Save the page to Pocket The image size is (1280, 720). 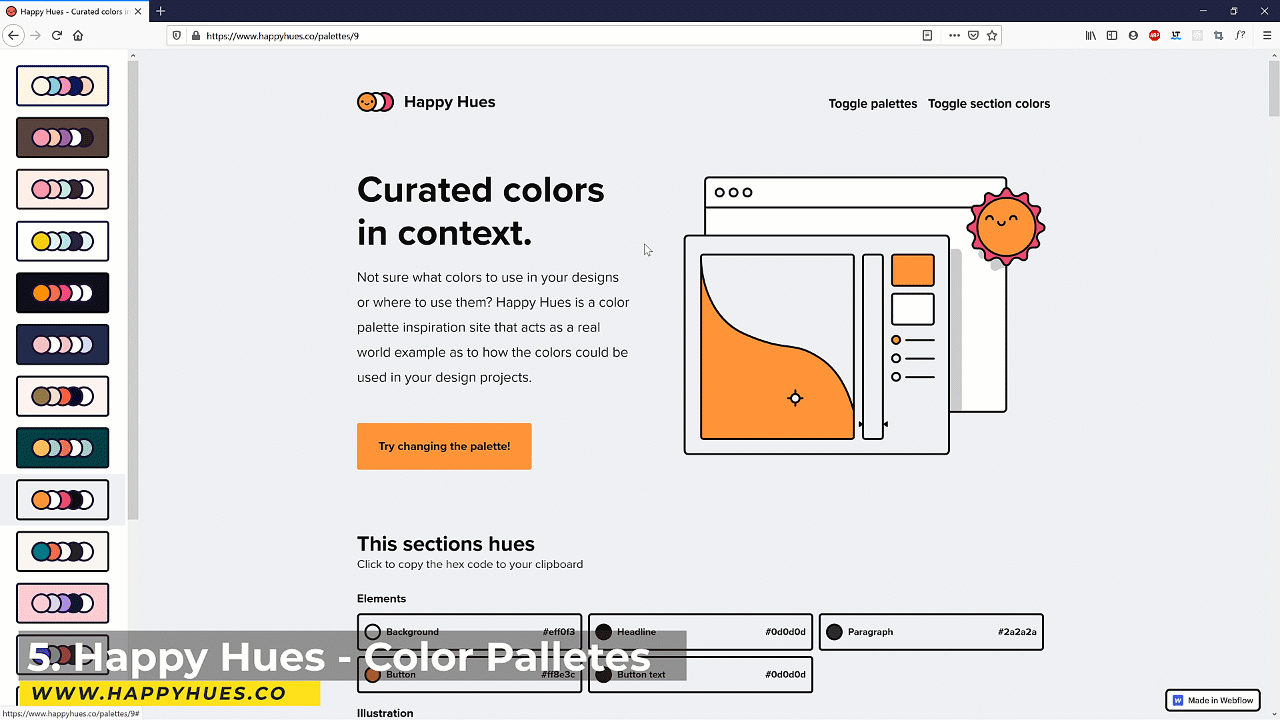(x=973, y=35)
